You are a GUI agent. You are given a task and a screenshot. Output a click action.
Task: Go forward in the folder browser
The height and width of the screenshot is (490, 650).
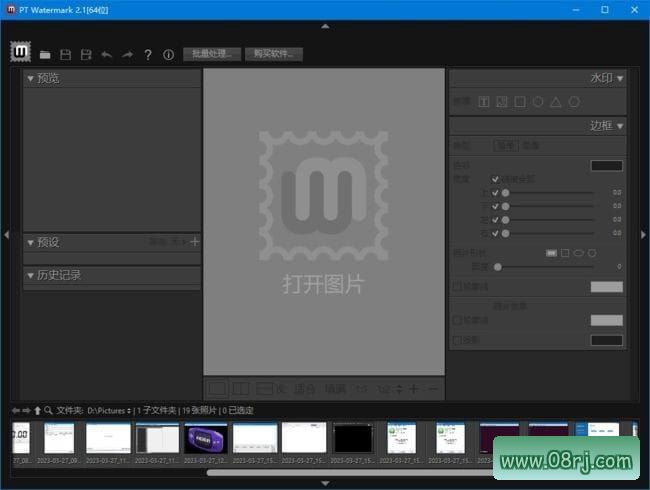point(27,410)
